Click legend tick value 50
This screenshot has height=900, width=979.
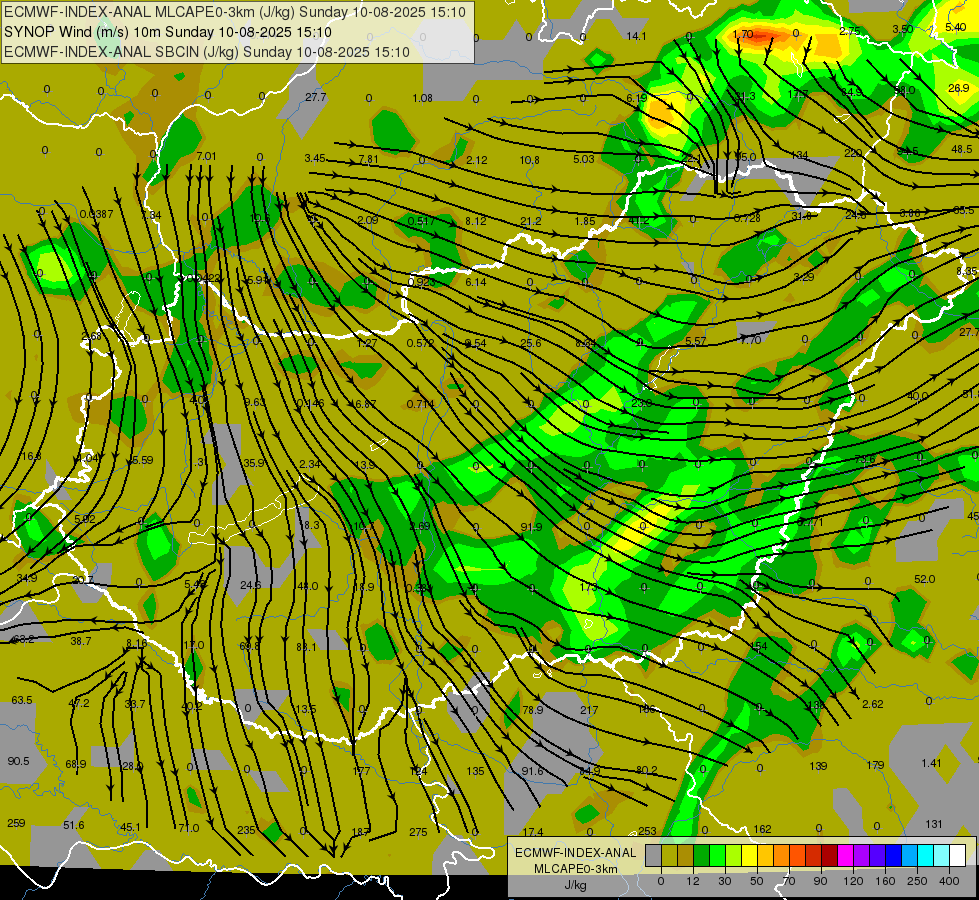coord(757,881)
